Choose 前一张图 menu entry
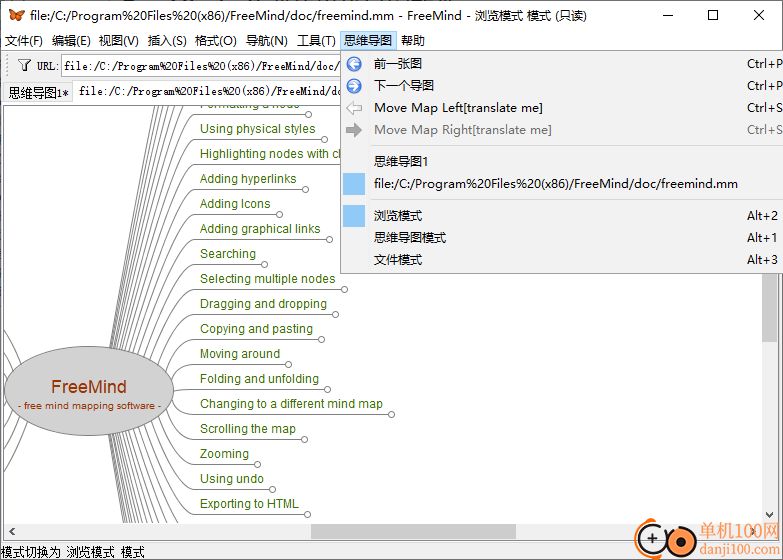Viewport: 783px width, 560px height. [x=562, y=64]
